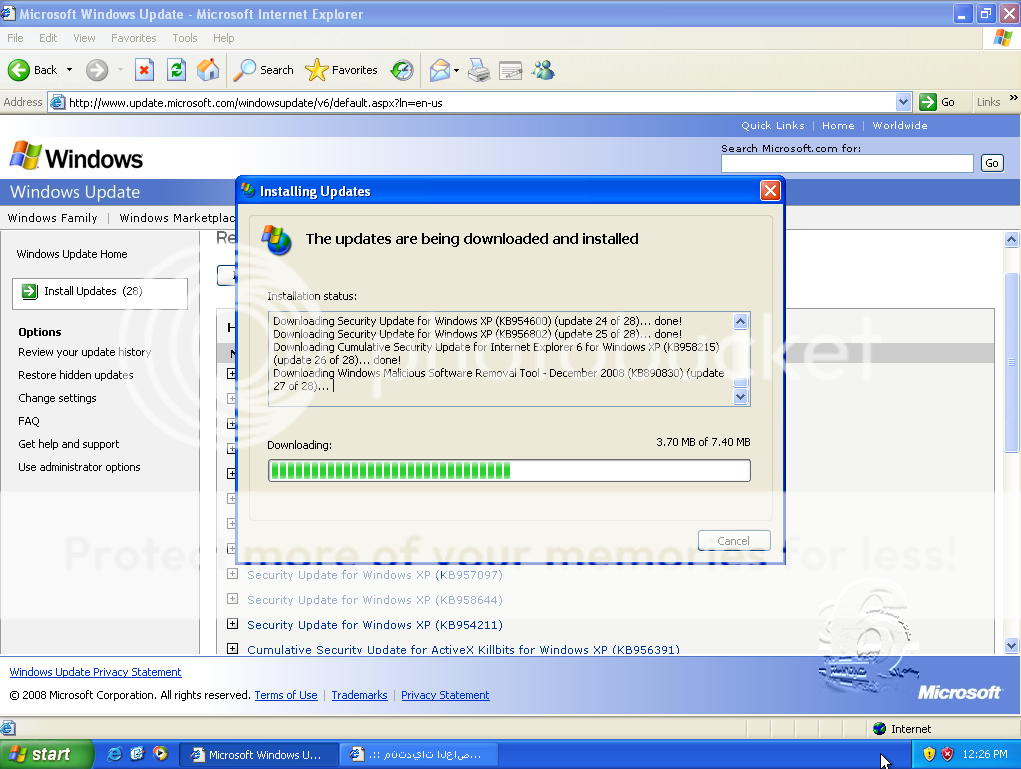Image resolution: width=1021 pixels, height=769 pixels.
Task: Open the Favorites menu
Action: (x=133, y=38)
